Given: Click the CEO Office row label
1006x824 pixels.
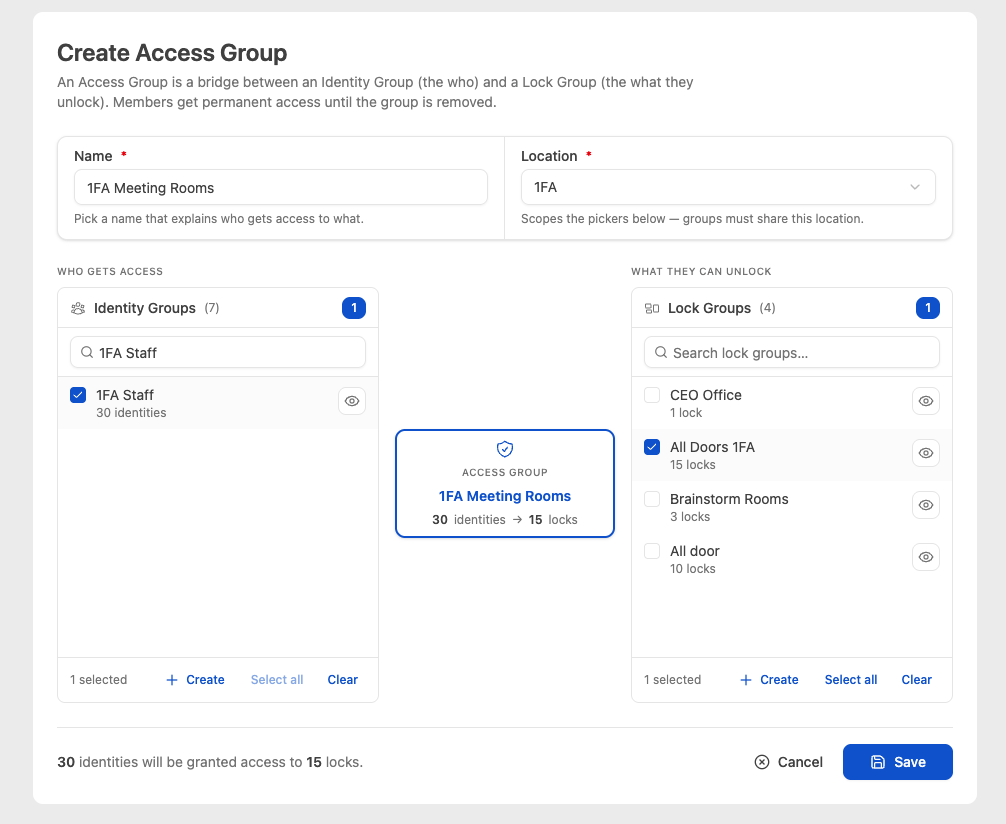Looking at the screenshot, I should coord(706,395).
